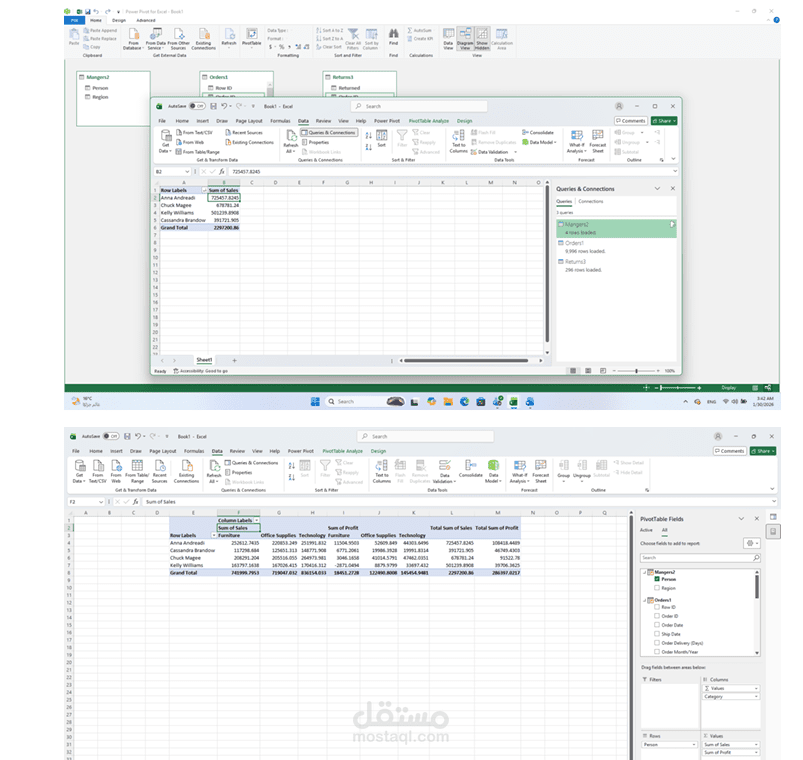Click Paste in Power Pivot Clipboard group
Image resolution: width=803 pixels, height=760 pixels.
(74, 37)
